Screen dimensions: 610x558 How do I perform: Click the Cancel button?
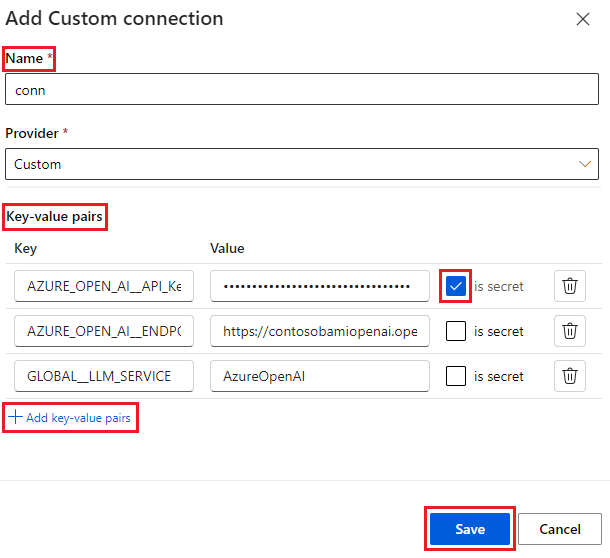(x=560, y=529)
